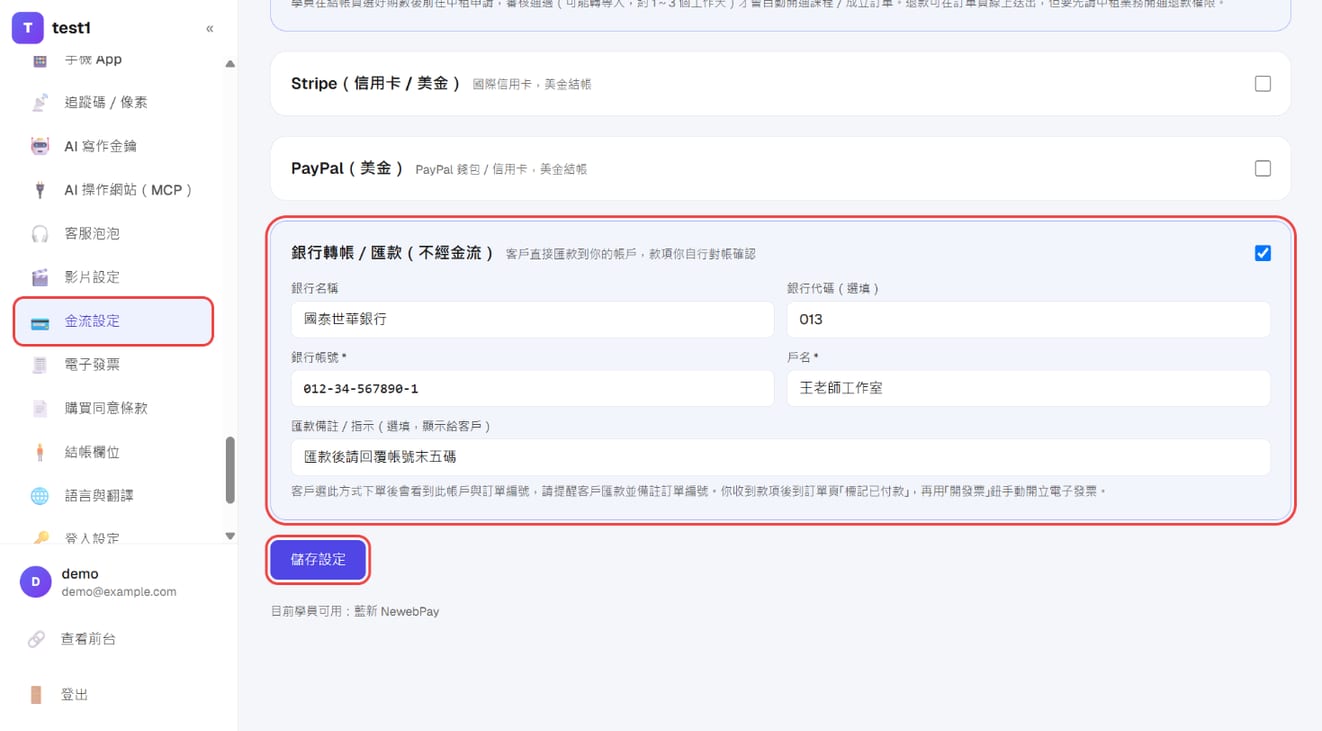The image size is (1322, 731).
Task: Click the tracking code / pixel icon
Action: [x=40, y=102]
